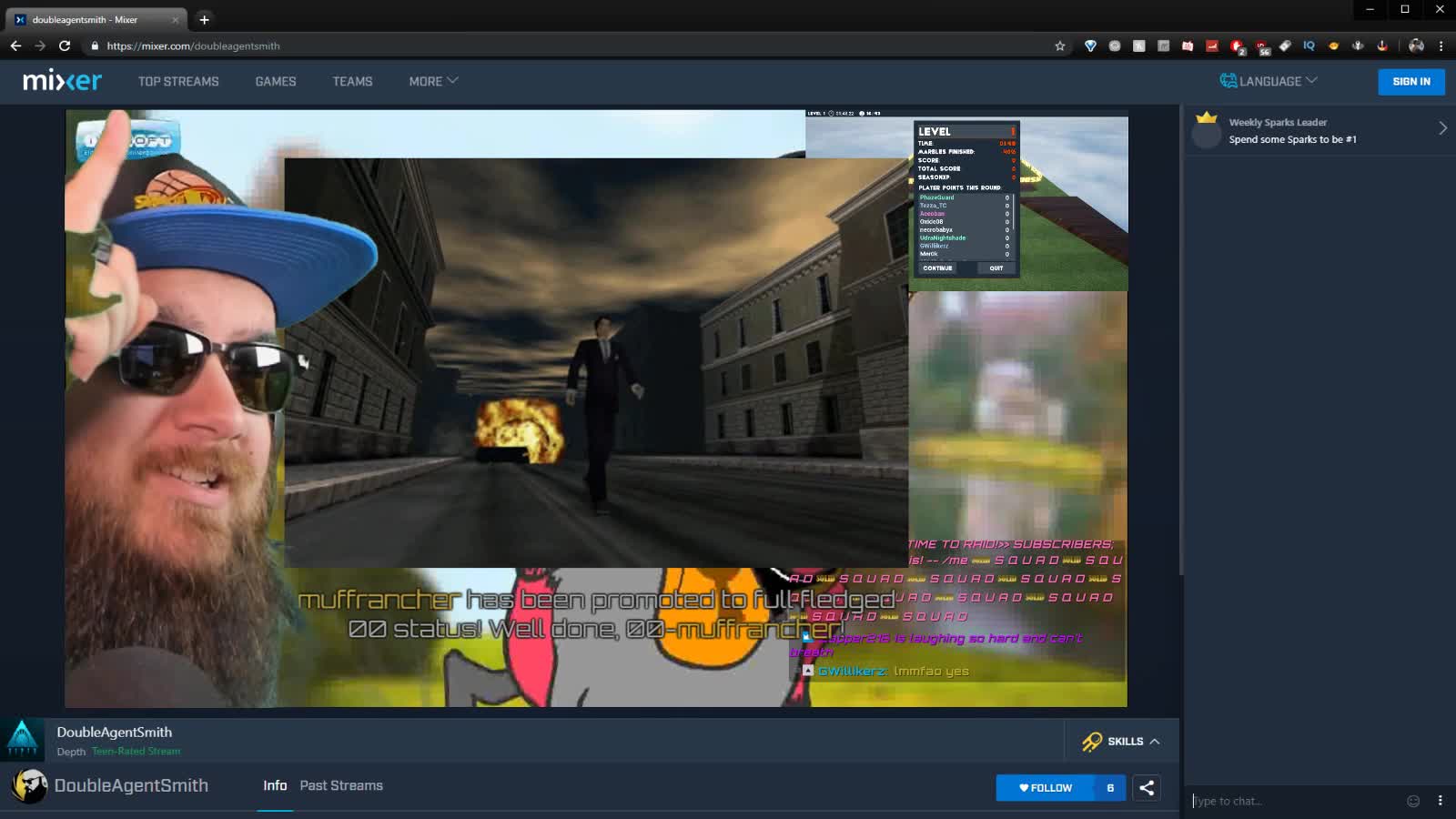Click the gray circle extension icon
Image resolution: width=1456 pixels, height=819 pixels.
tap(1115, 45)
